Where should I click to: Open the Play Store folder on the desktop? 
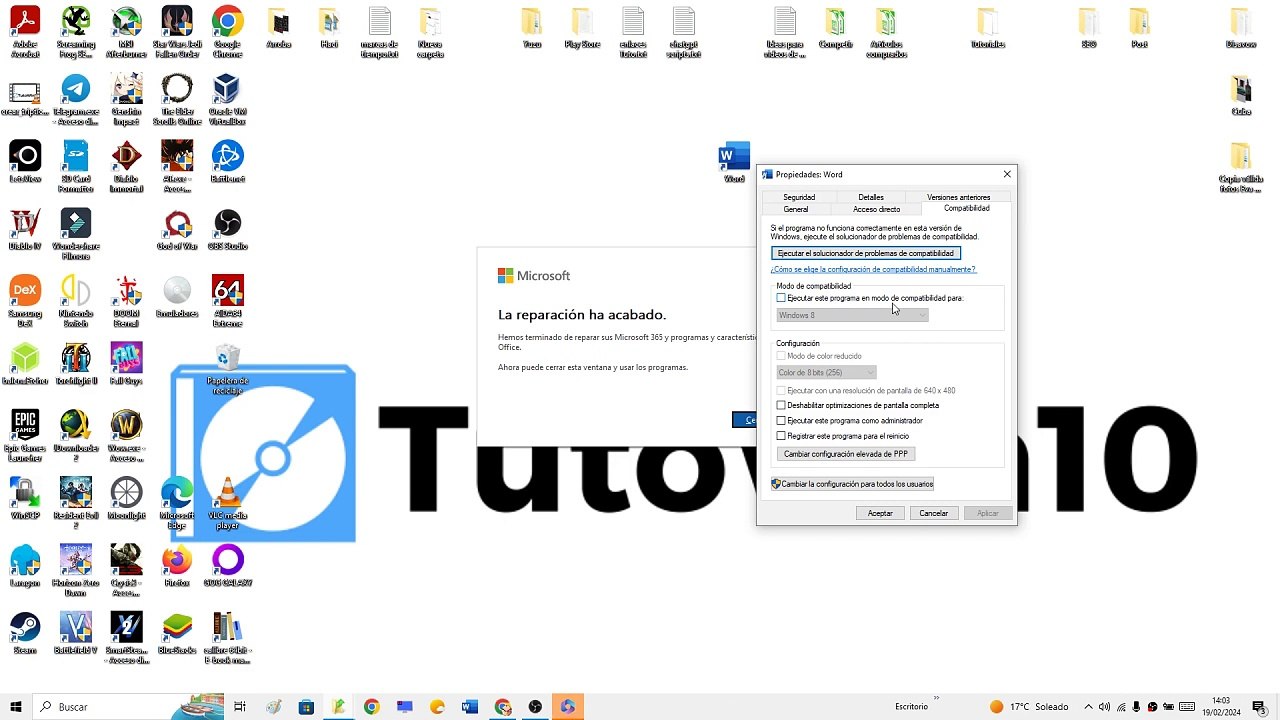tap(582, 28)
